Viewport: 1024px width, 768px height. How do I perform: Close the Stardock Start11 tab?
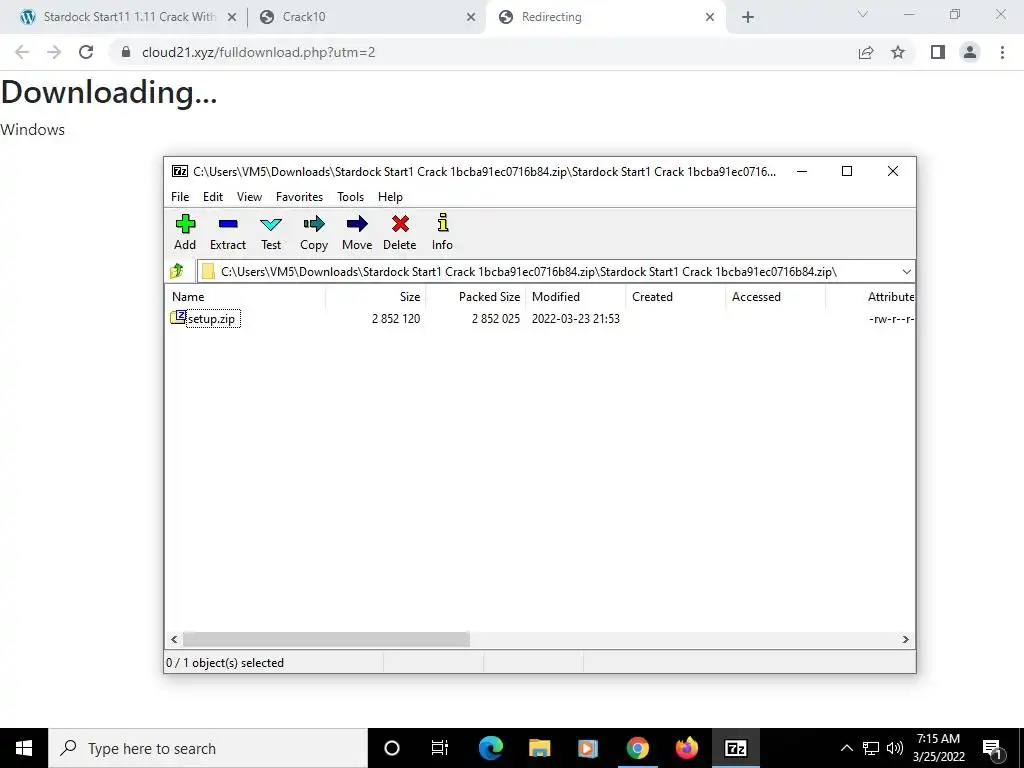click(232, 17)
